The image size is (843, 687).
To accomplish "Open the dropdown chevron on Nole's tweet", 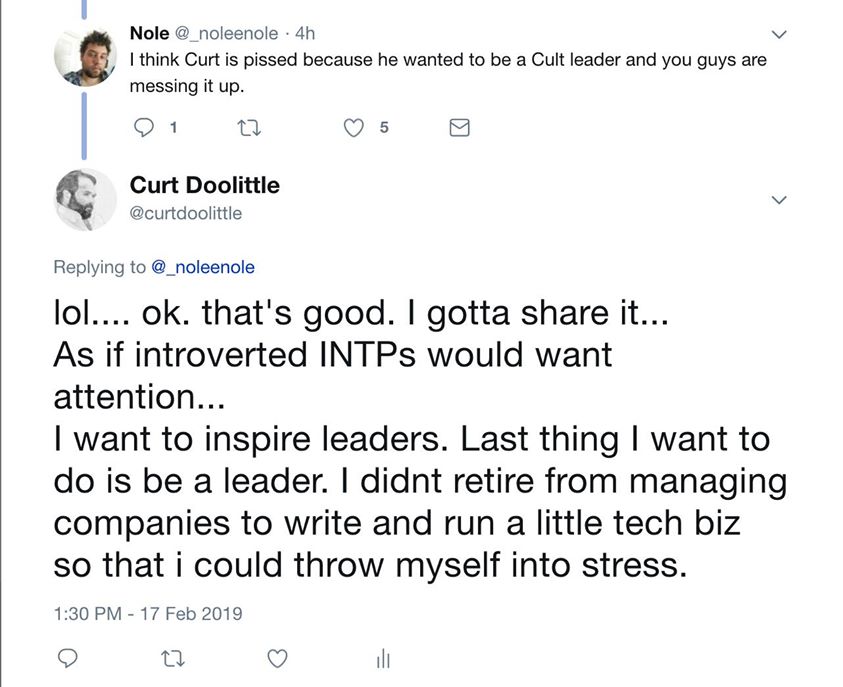I will [x=780, y=34].
